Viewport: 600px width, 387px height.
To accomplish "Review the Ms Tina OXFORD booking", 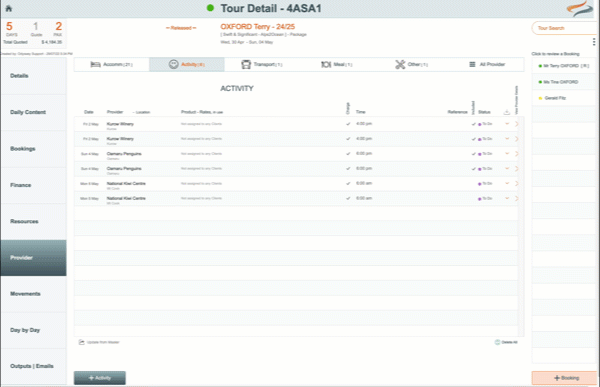I will pos(564,82).
